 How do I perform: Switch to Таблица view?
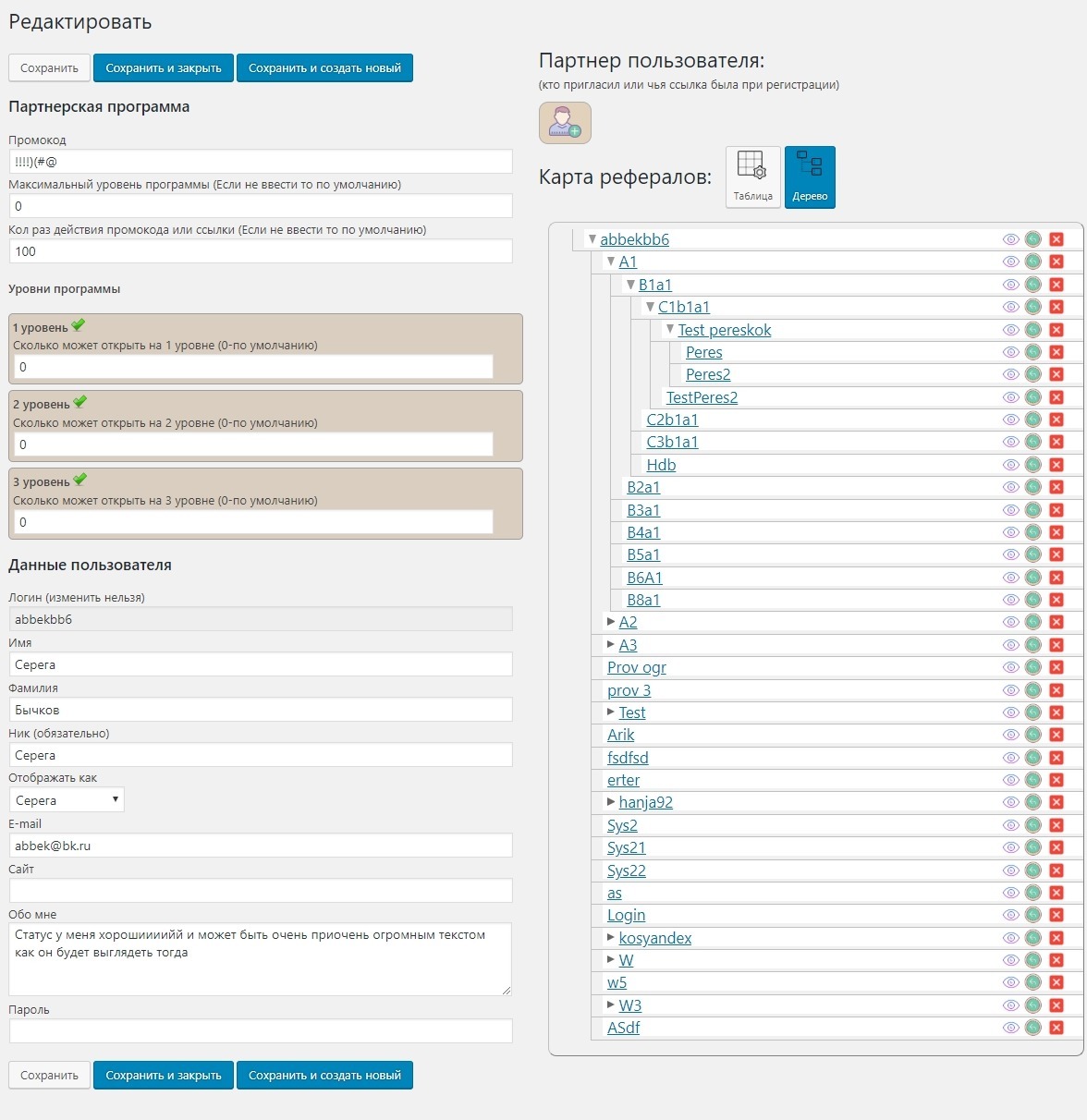tap(752, 177)
